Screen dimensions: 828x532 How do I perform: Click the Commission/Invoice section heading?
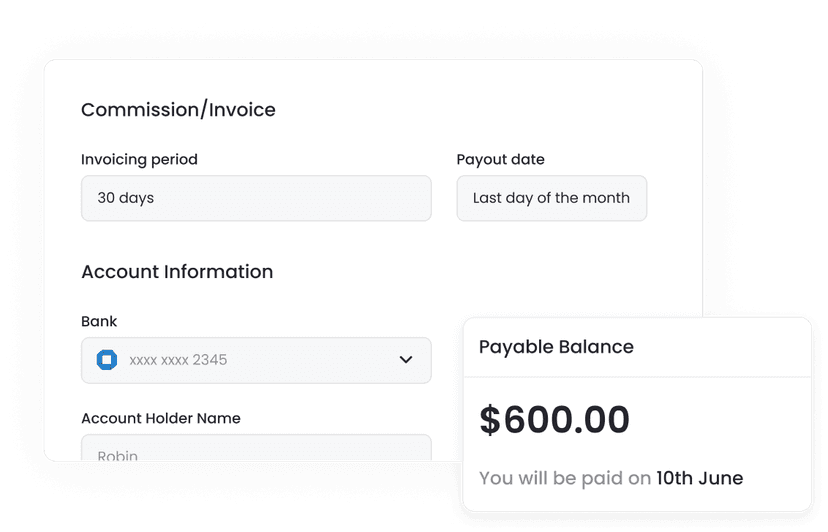tap(178, 110)
